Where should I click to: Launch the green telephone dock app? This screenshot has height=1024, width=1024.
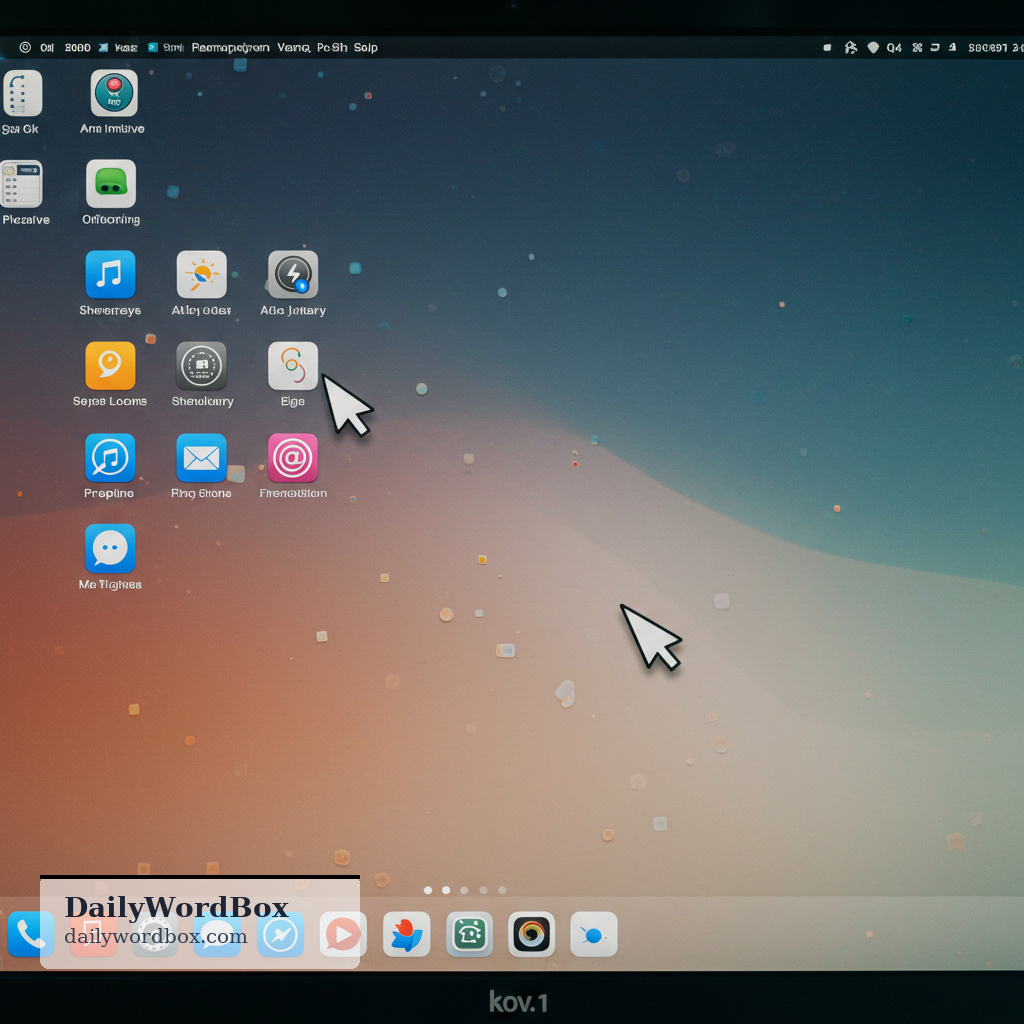coord(469,935)
